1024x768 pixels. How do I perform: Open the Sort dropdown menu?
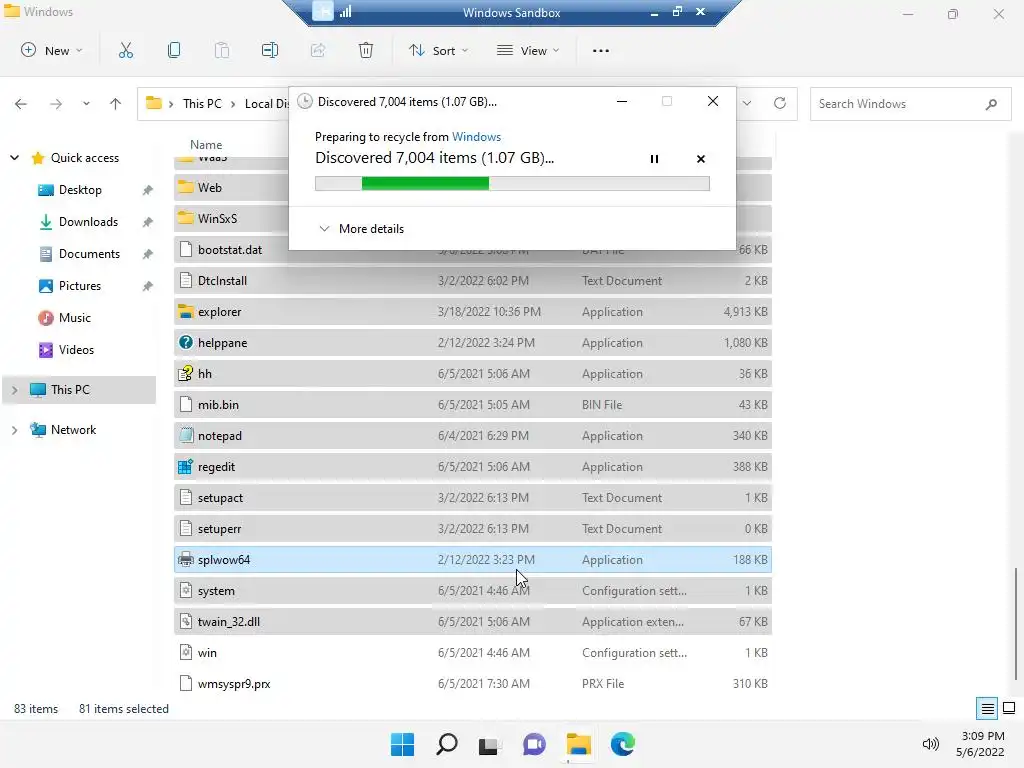click(x=438, y=50)
